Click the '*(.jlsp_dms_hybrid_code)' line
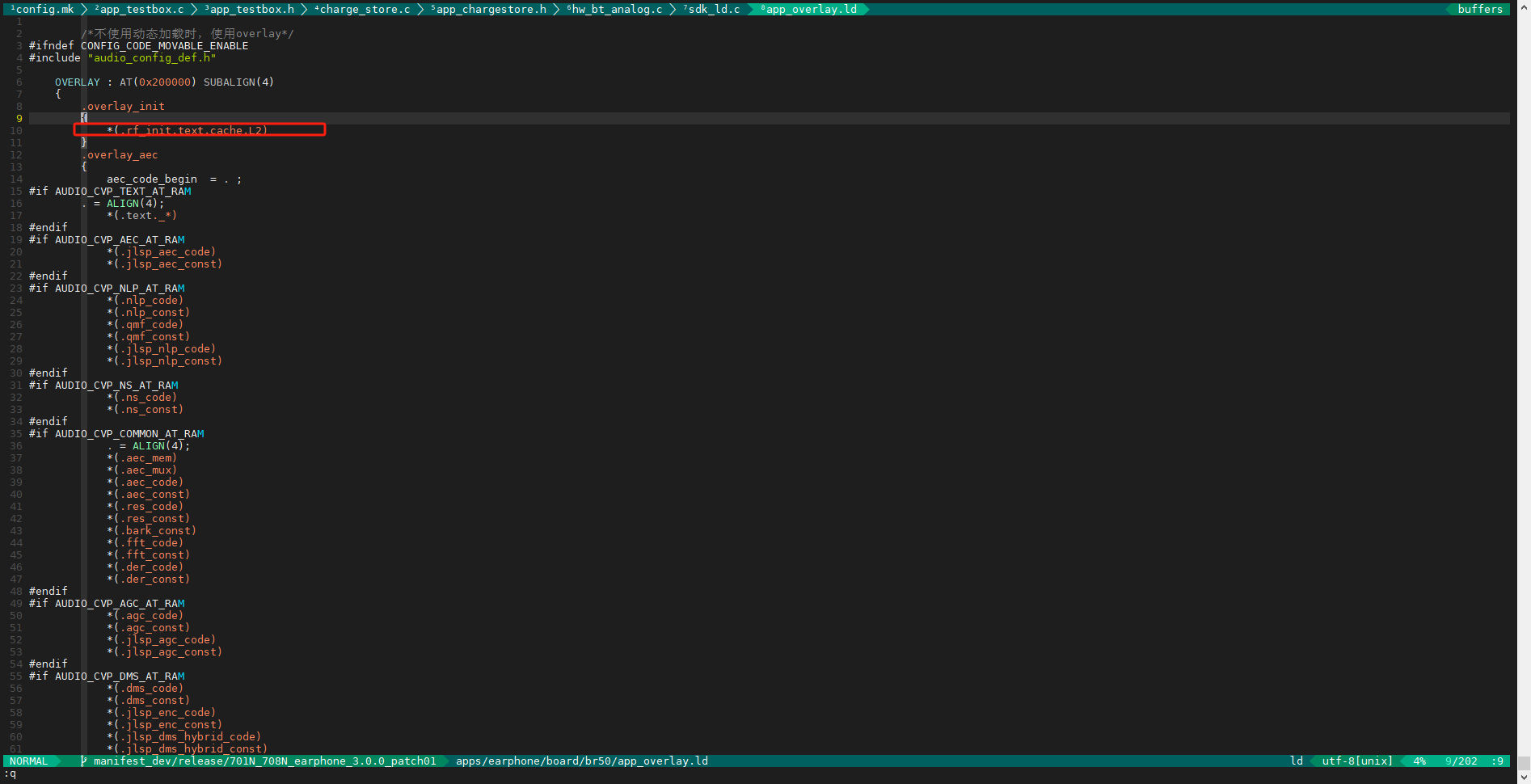The width and height of the screenshot is (1531, 784). (184, 737)
